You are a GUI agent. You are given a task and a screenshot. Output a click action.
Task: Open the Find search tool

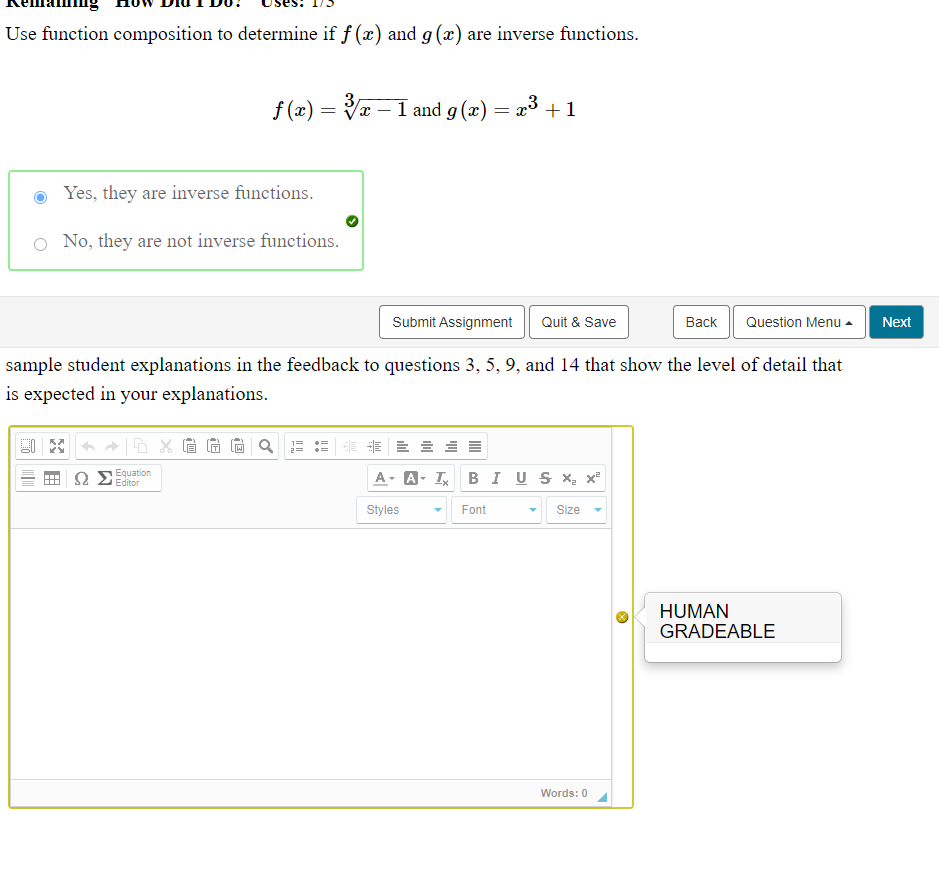click(x=266, y=446)
